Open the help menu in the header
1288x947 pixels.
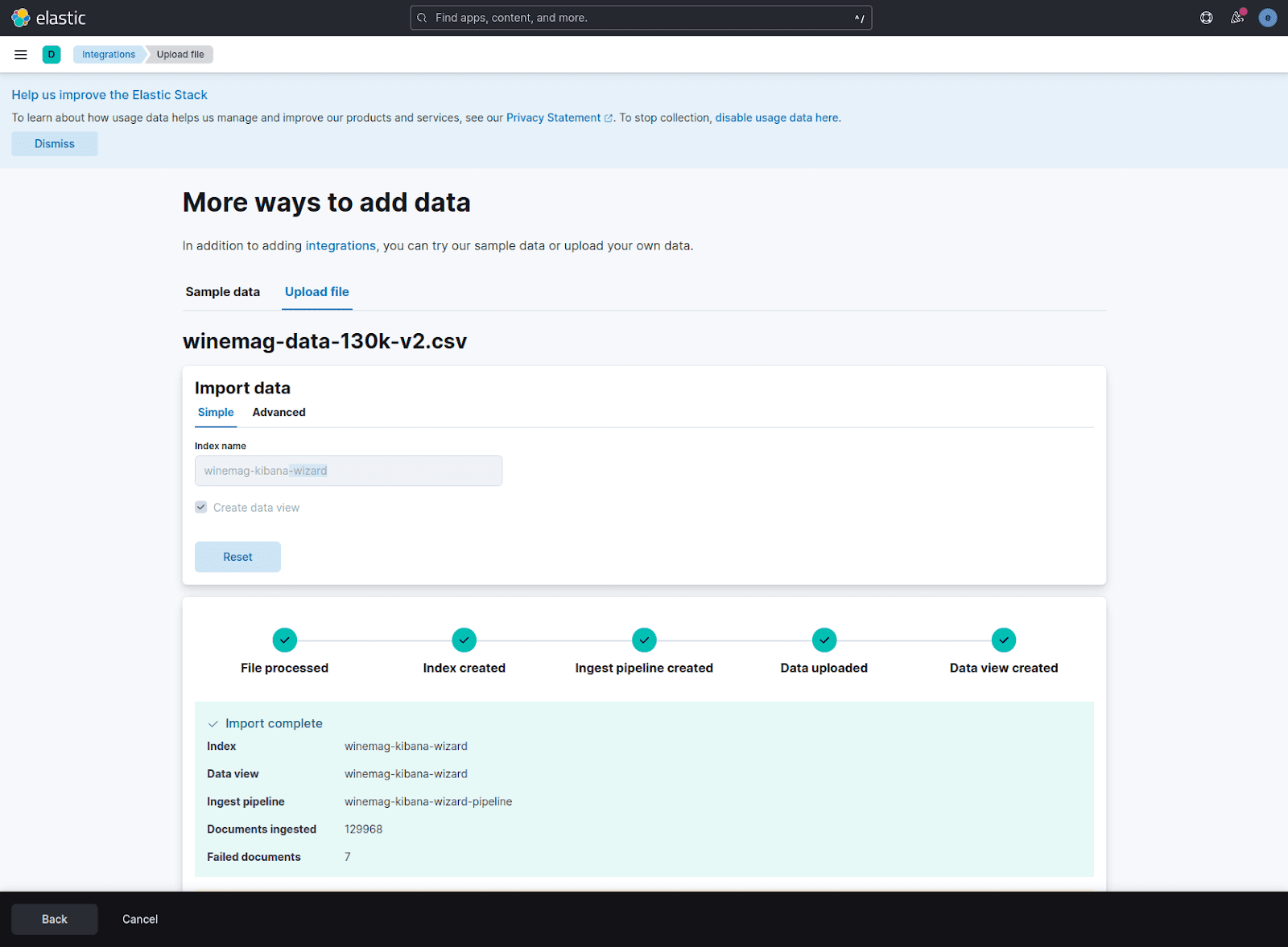[x=1206, y=17]
